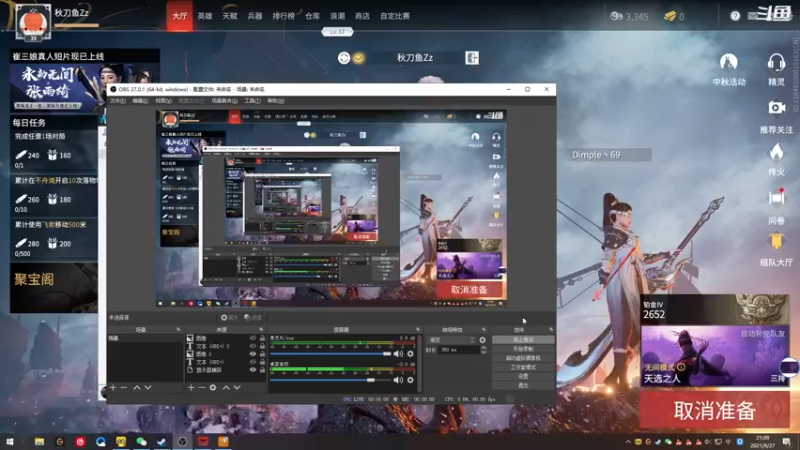
Task: Toggle lock on the 显示器捕获 source
Action: click(x=262, y=370)
